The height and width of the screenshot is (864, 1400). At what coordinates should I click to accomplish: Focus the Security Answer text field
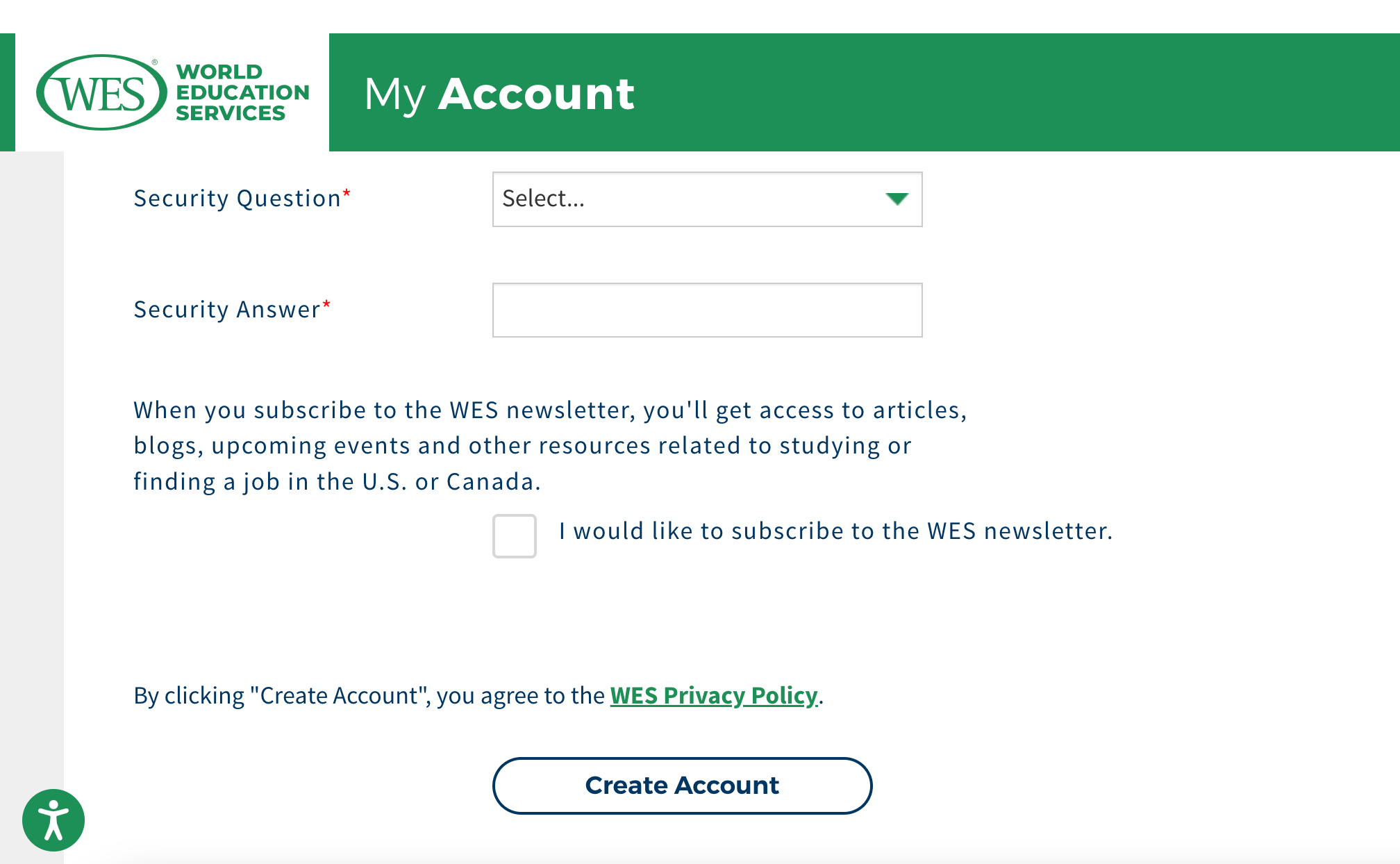point(707,310)
